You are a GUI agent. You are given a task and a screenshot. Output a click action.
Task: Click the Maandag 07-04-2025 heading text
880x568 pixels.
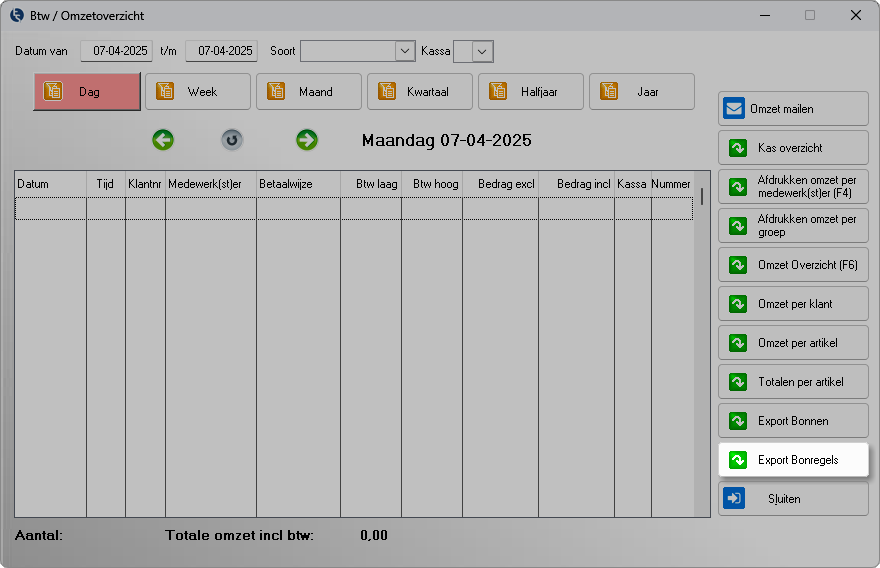click(446, 140)
